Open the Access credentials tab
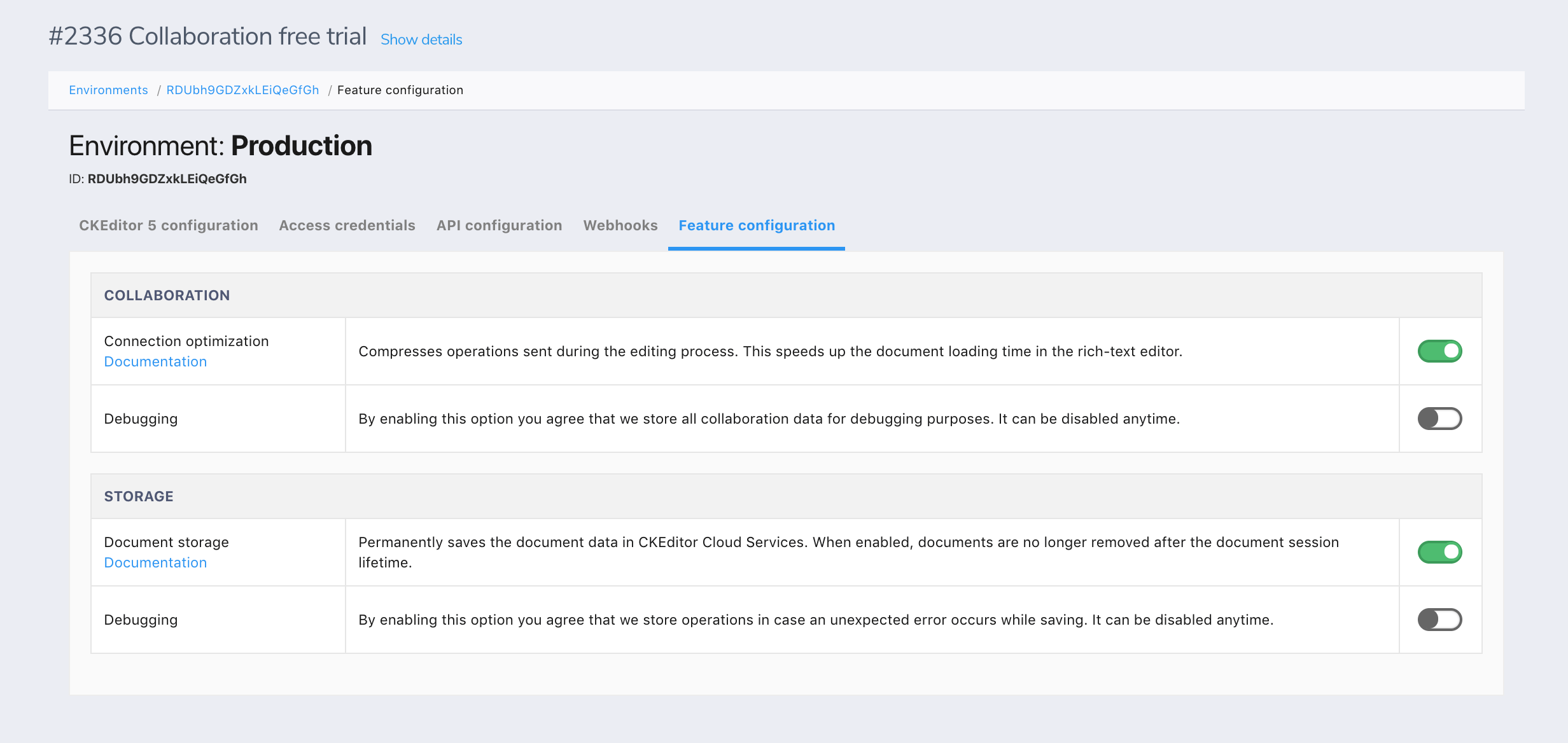 347,226
